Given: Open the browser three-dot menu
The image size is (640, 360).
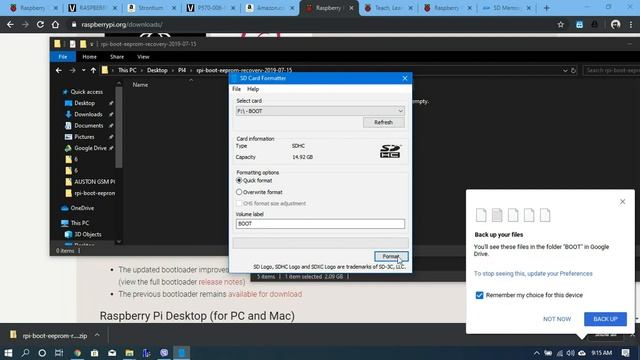Looking at the screenshot, I should coord(631,24).
